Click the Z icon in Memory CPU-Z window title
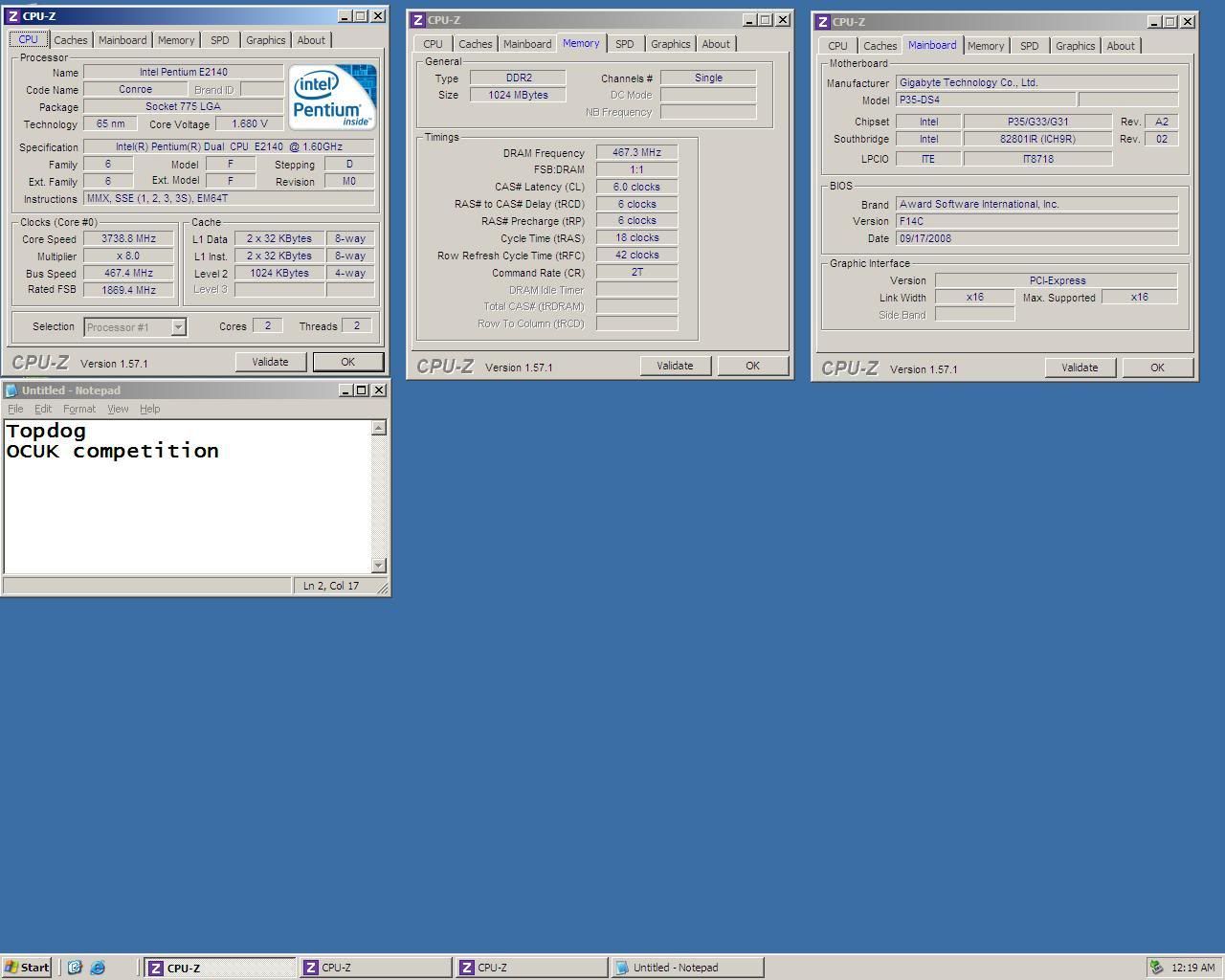 (x=418, y=20)
